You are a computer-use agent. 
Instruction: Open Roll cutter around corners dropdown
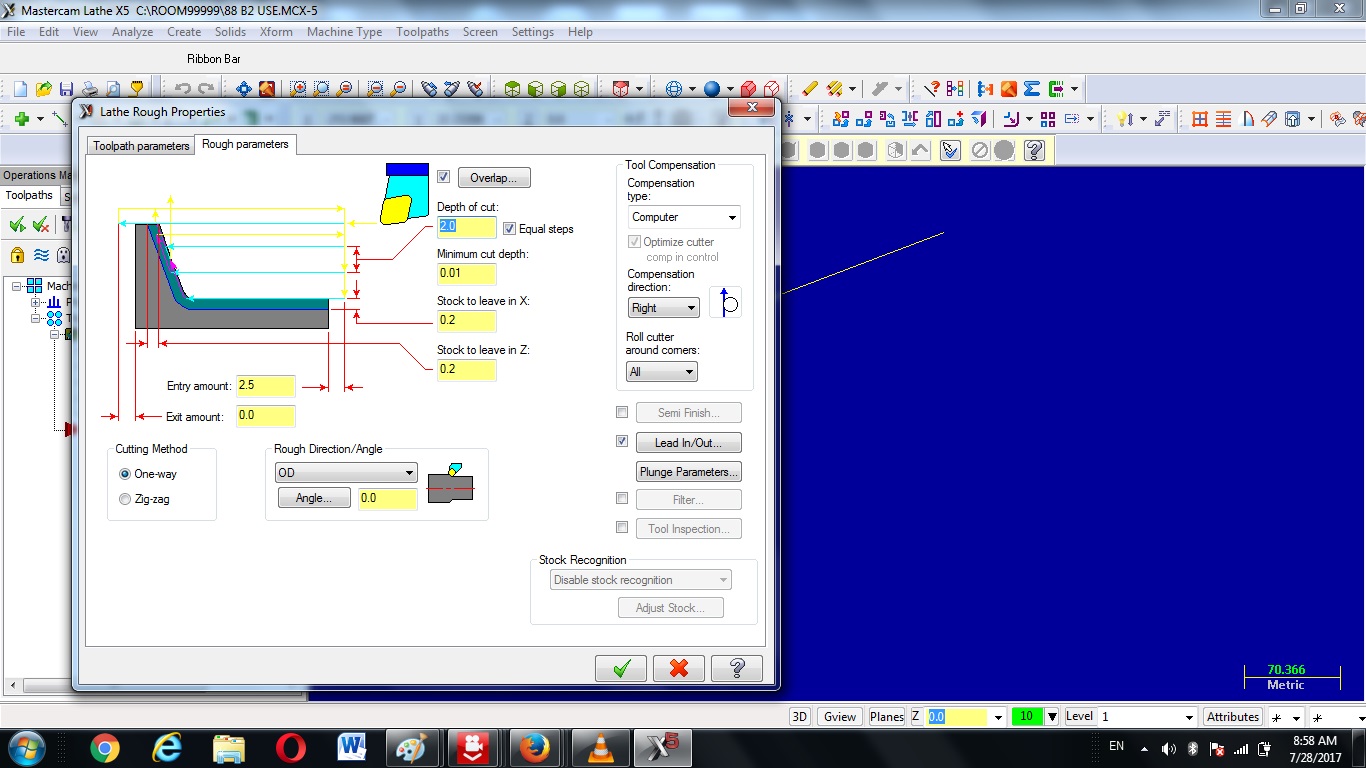[x=662, y=372]
